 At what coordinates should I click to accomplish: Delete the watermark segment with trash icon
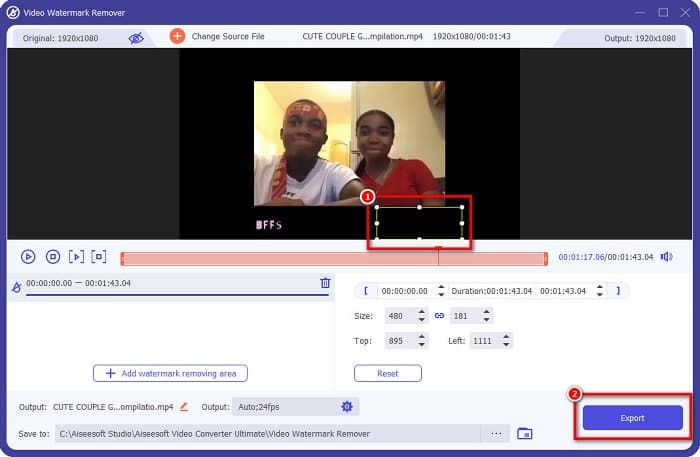point(325,283)
